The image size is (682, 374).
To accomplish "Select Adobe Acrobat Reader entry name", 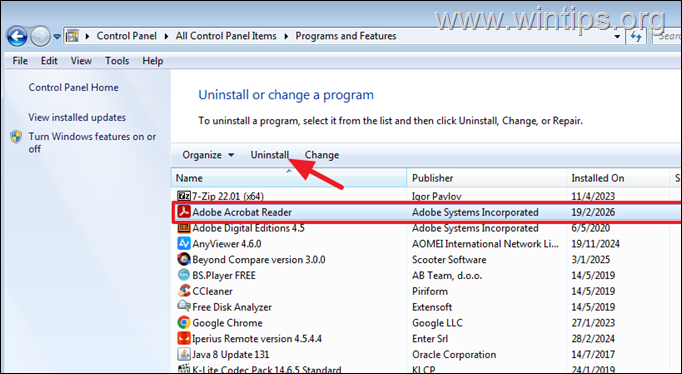I will pyautogui.click(x=242, y=212).
